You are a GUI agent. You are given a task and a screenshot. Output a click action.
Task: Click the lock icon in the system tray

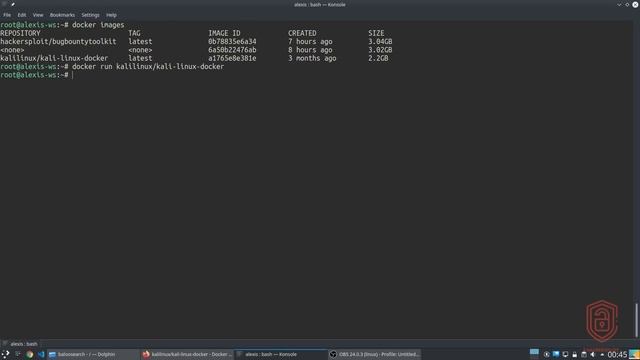[x=575, y=354]
